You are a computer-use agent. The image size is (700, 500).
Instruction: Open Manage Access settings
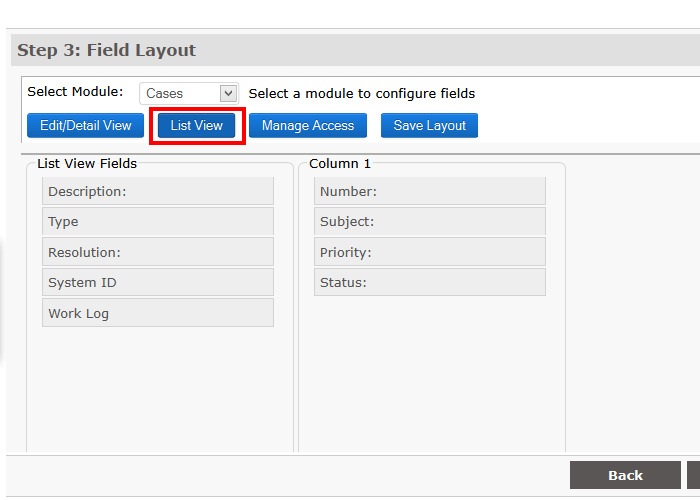(308, 125)
